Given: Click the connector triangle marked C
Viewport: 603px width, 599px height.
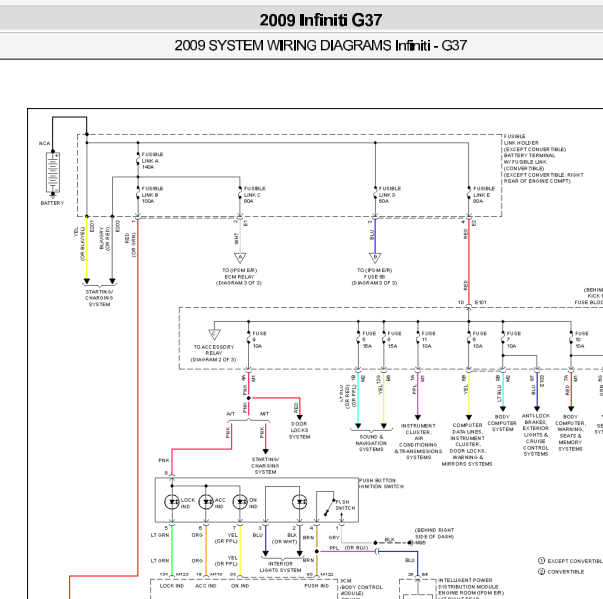Looking at the screenshot, I should (x=214, y=334).
